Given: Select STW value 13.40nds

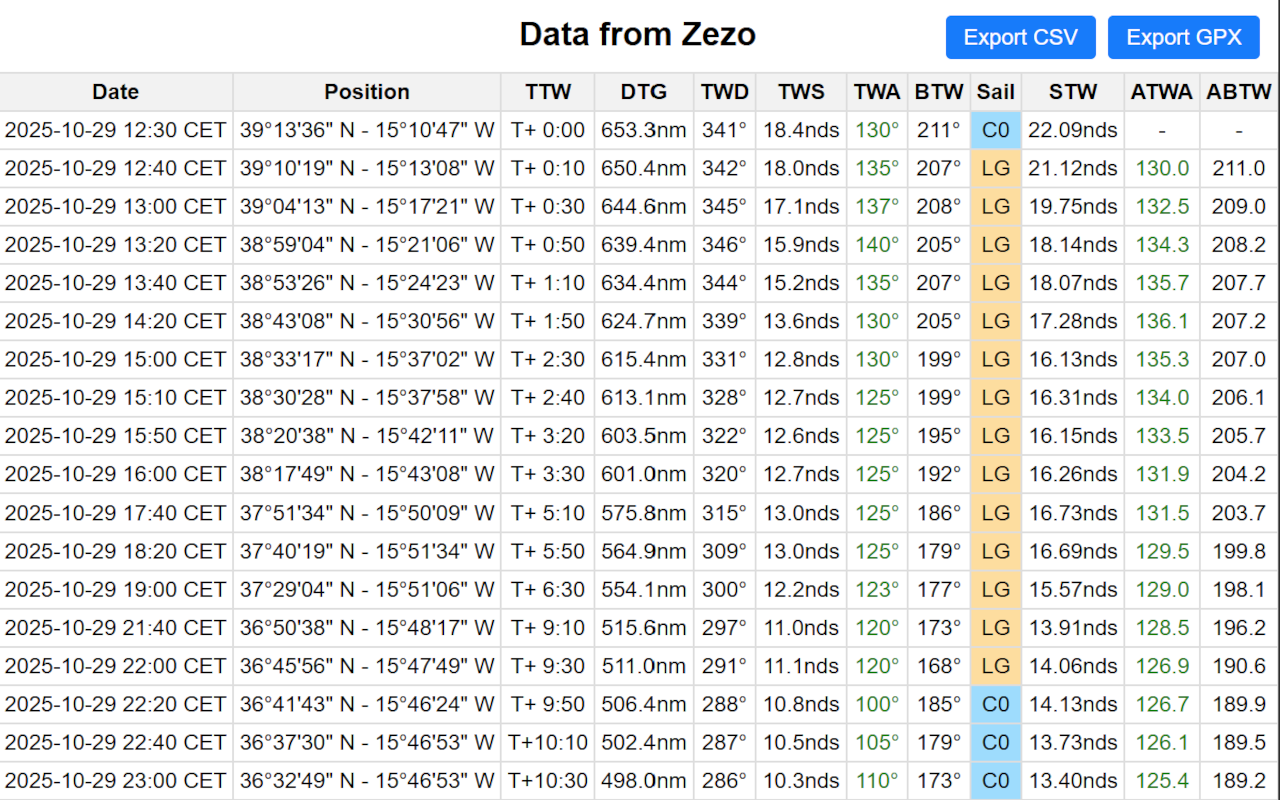Looking at the screenshot, I should (1073, 781).
